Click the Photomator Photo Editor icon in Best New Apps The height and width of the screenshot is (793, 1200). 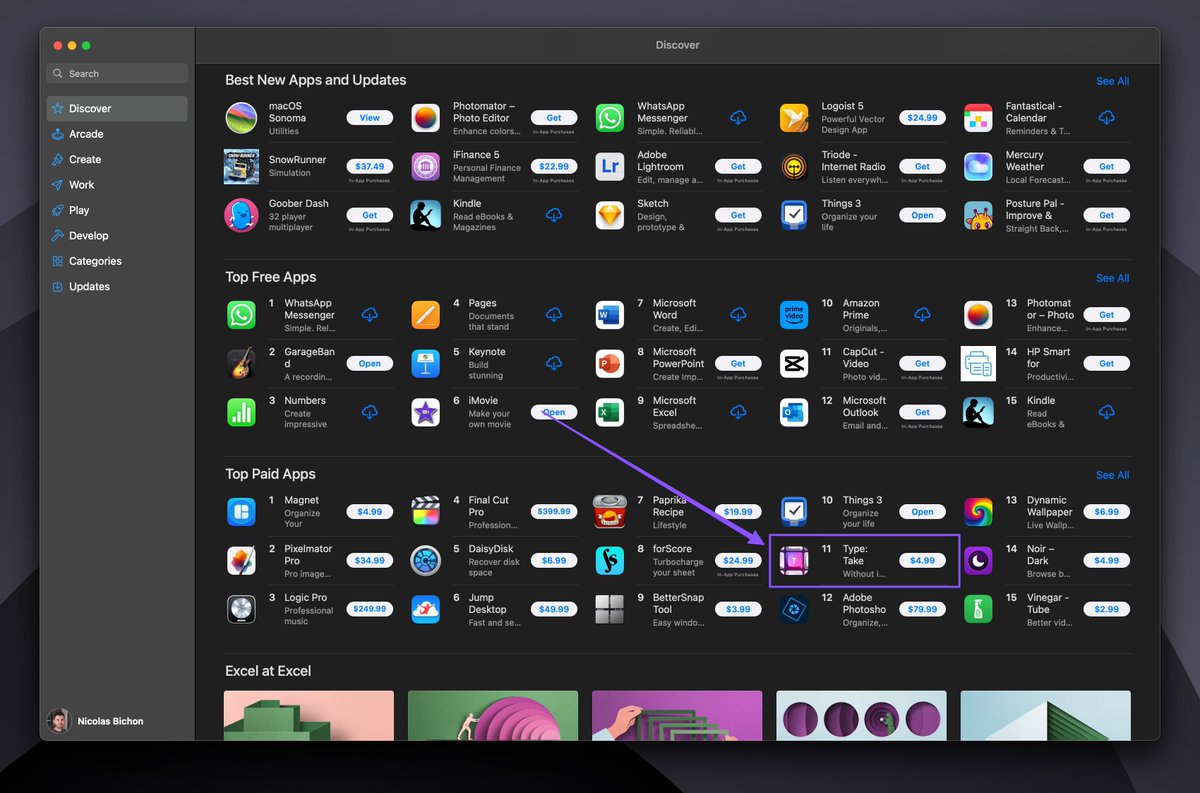[x=426, y=118]
